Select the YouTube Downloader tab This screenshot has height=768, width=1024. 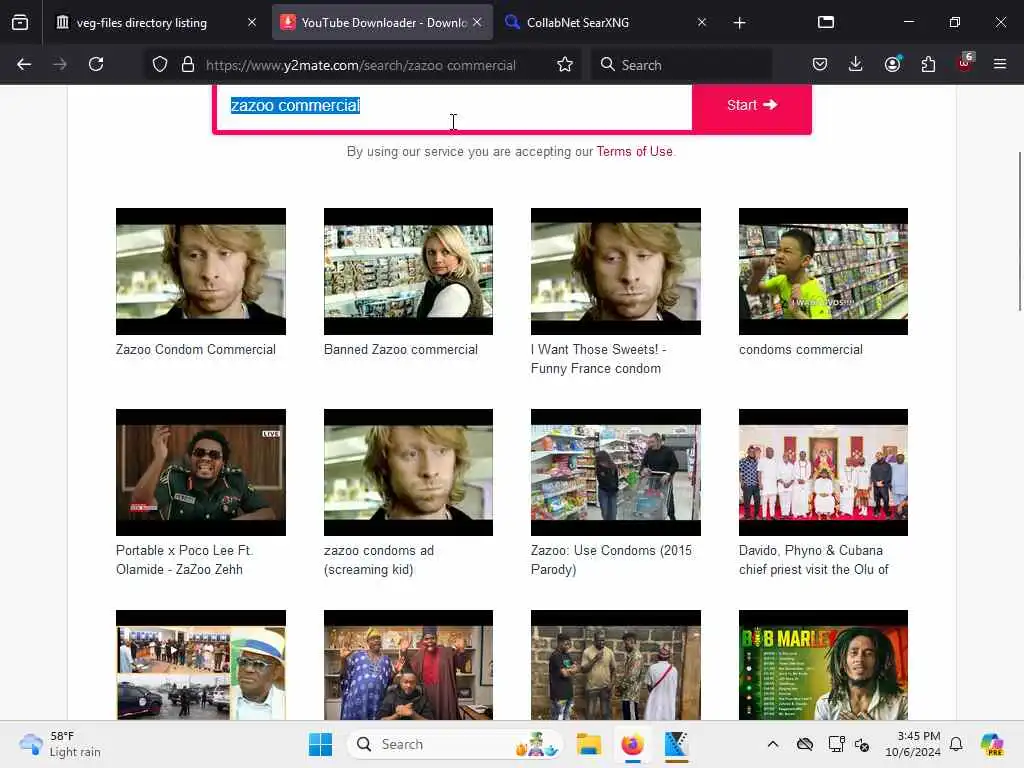tap(382, 23)
